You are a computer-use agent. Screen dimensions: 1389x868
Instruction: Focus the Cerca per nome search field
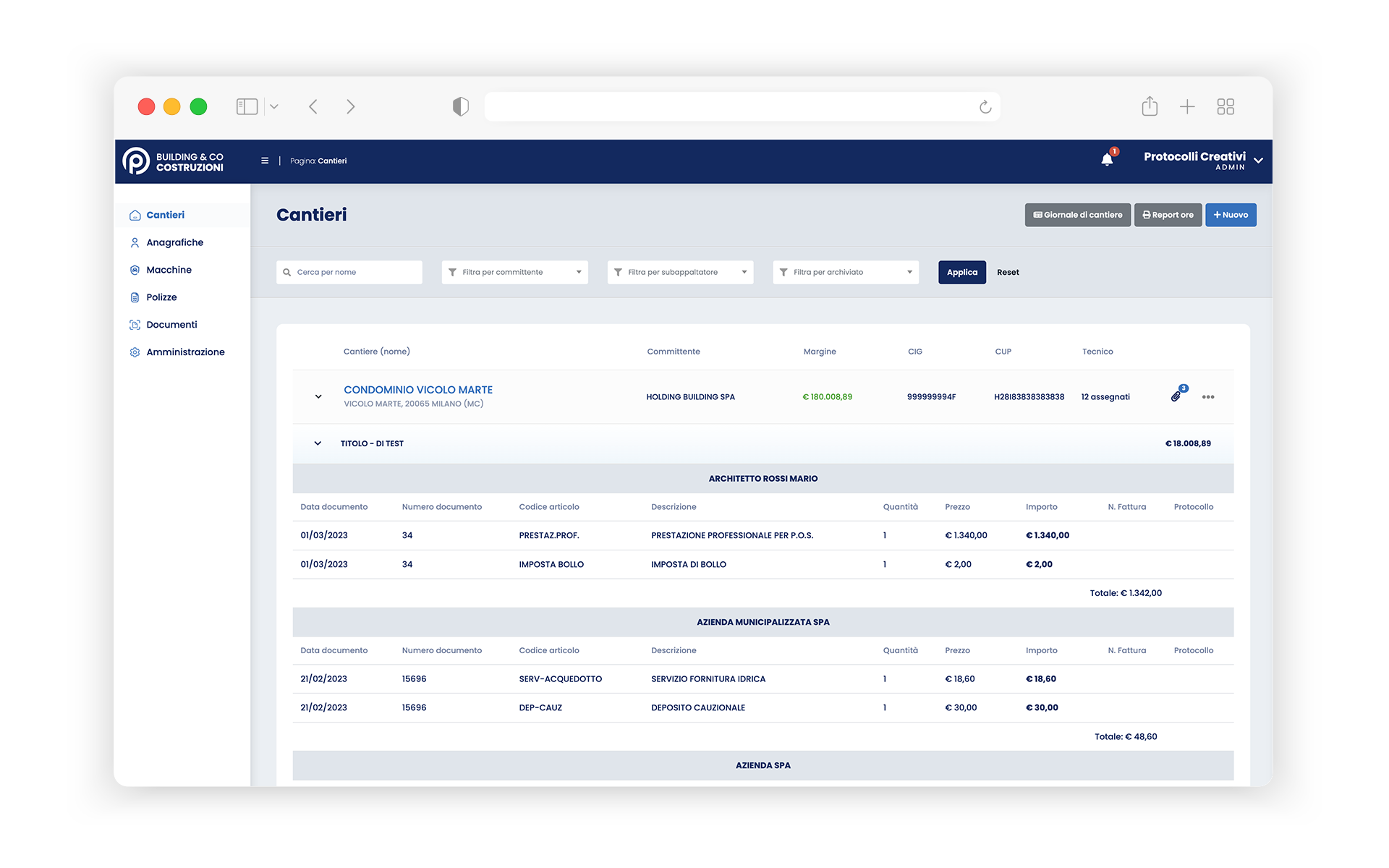[349, 272]
